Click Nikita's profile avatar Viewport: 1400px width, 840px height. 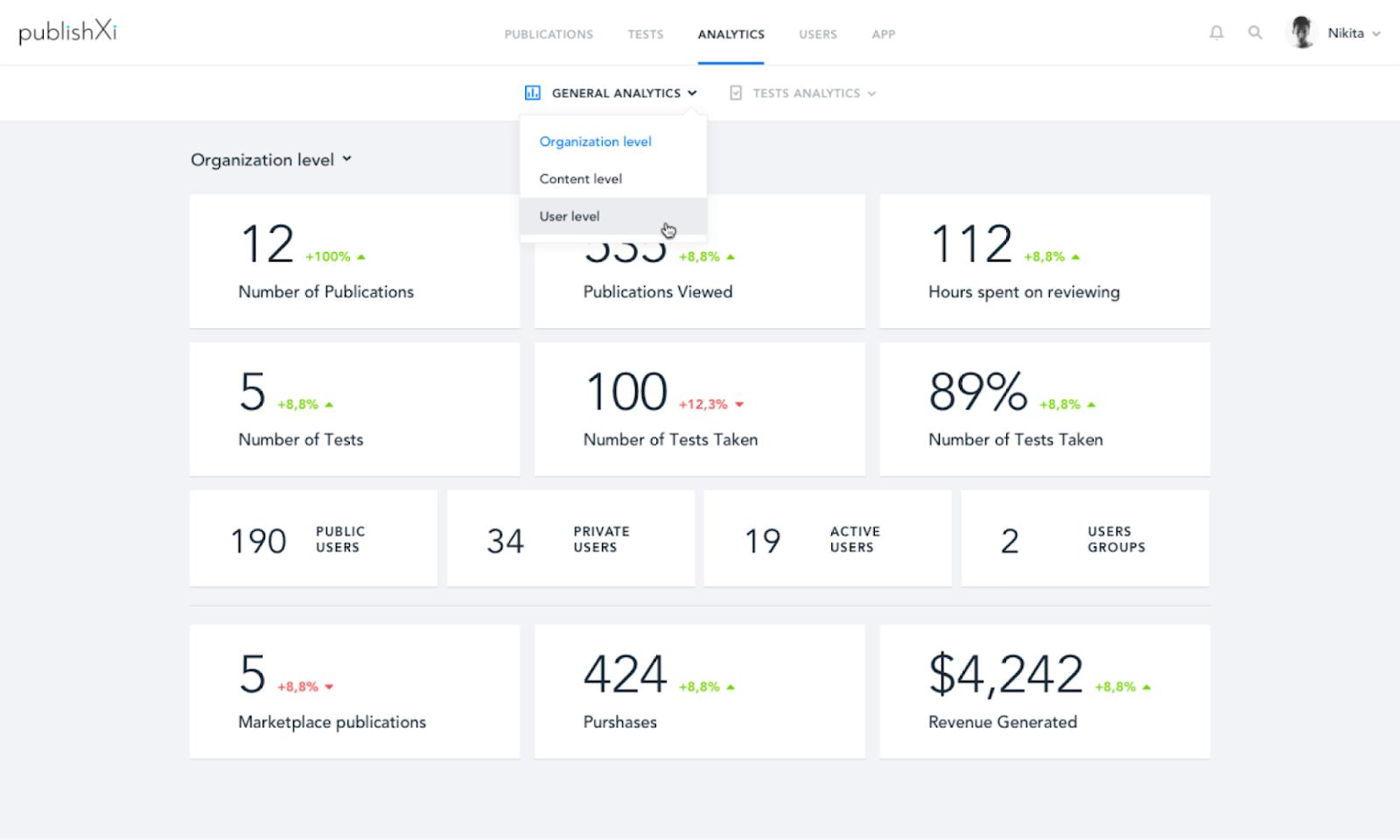pos(1301,32)
